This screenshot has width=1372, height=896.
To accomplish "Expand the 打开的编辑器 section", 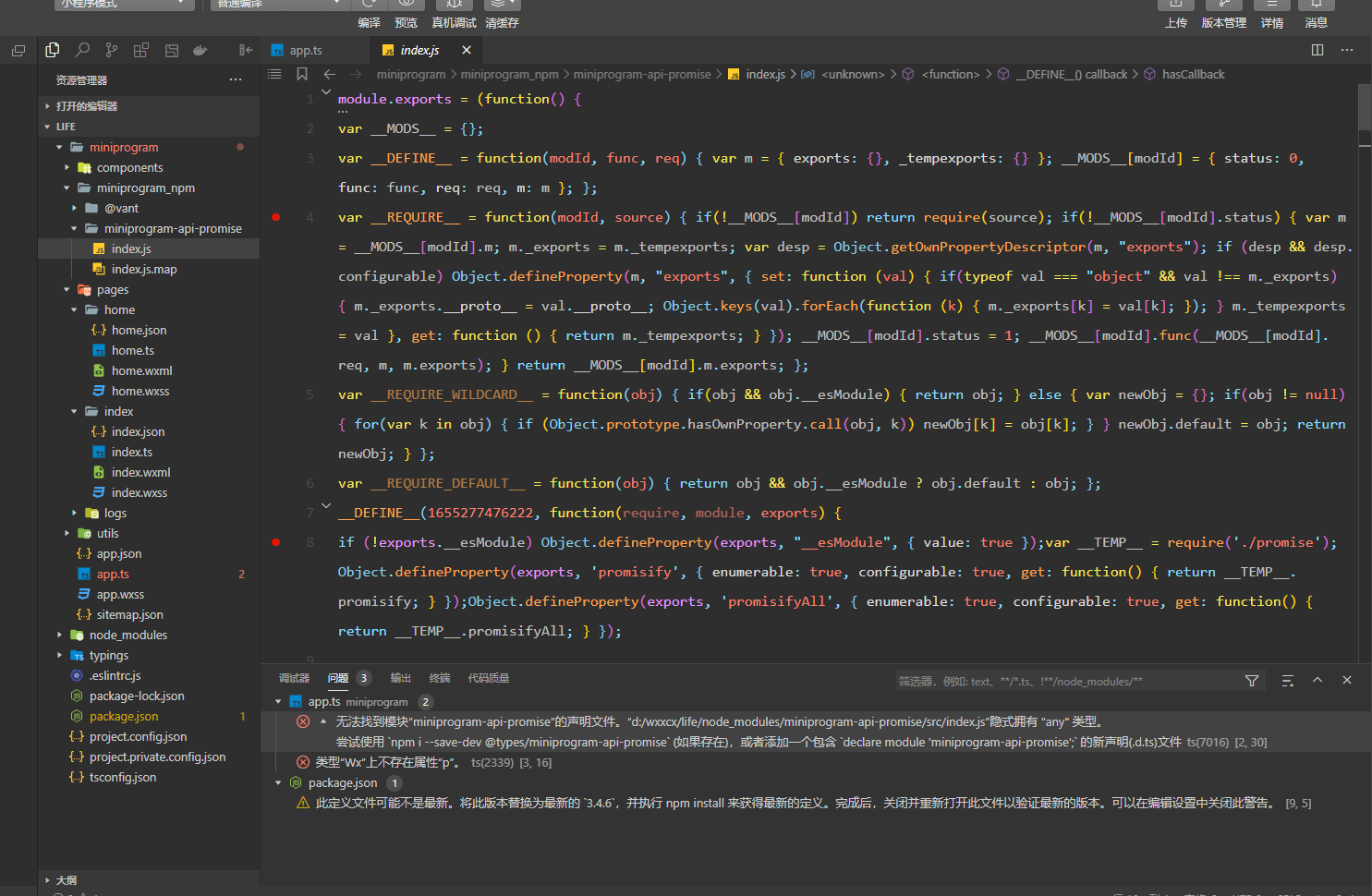I will coord(149,106).
